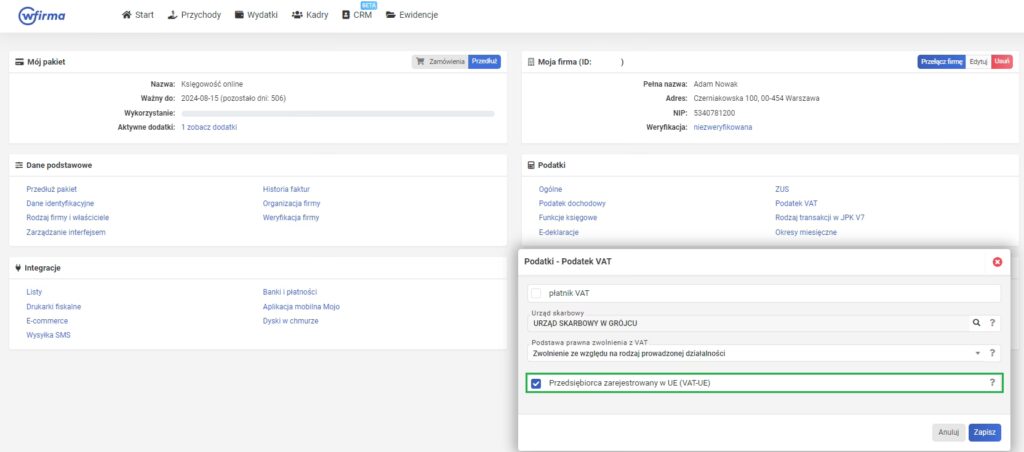Click the cart icon on Zamówienia button
Screen dimensions: 1024x452
(x=421, y=62)
